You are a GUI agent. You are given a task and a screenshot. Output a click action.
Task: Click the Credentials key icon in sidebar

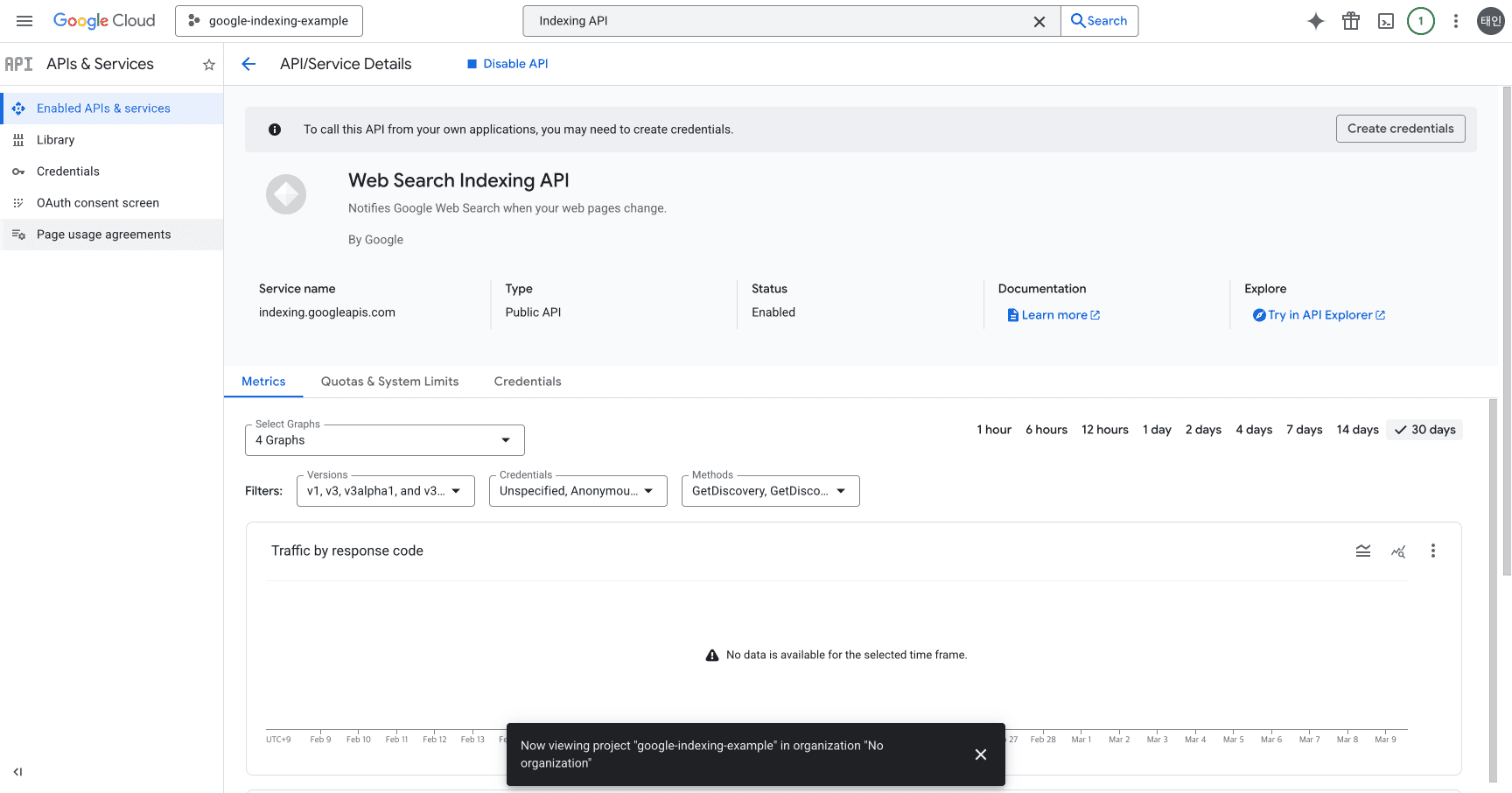click(18, 172)
